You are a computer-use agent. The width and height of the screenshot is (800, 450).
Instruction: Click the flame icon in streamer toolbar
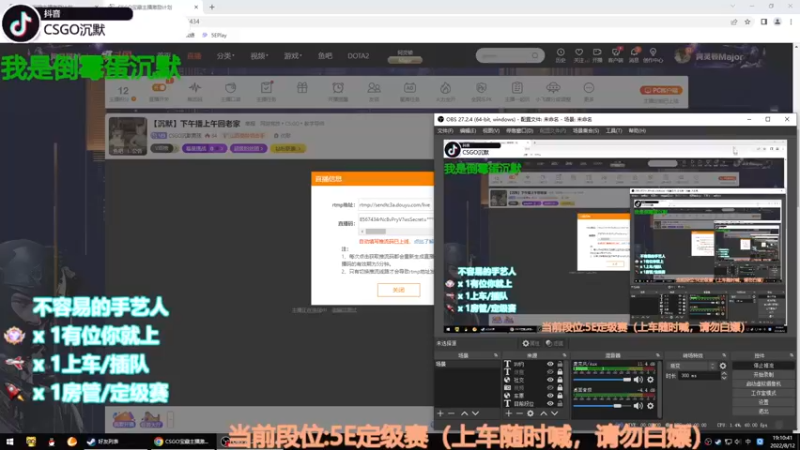445,88
